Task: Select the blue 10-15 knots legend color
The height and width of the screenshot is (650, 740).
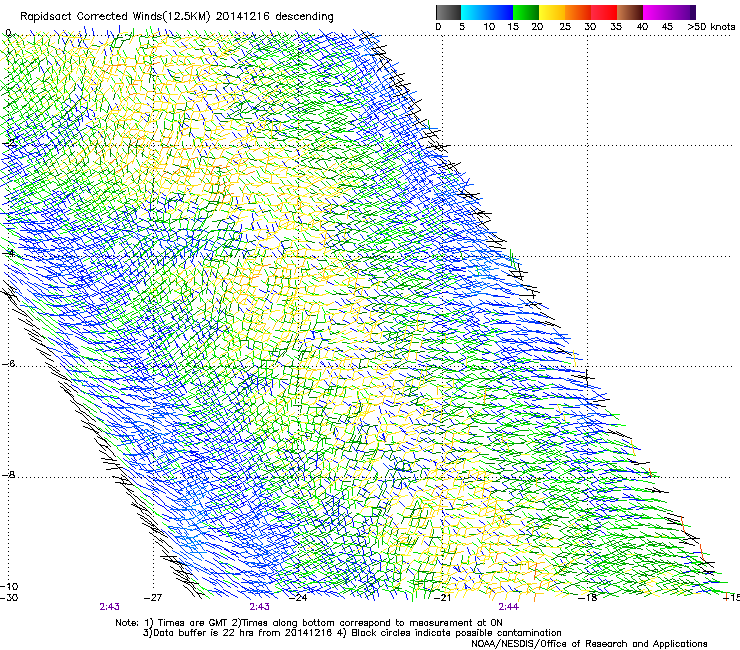Action: coord(500,12)
